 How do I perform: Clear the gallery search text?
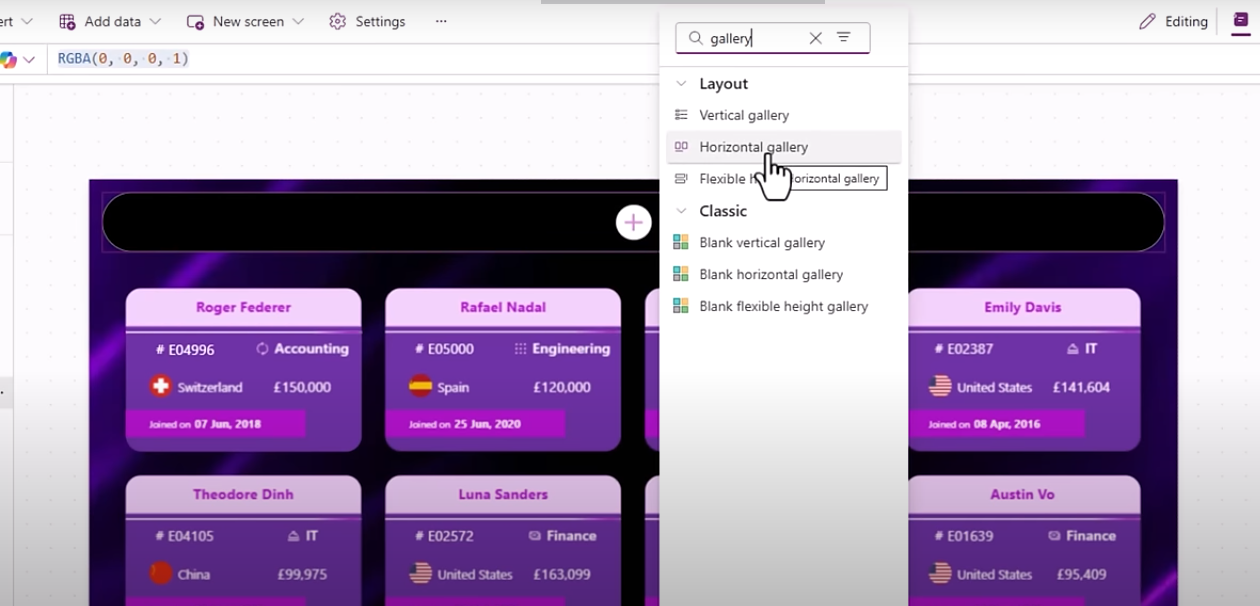click(x=815, y=38)
